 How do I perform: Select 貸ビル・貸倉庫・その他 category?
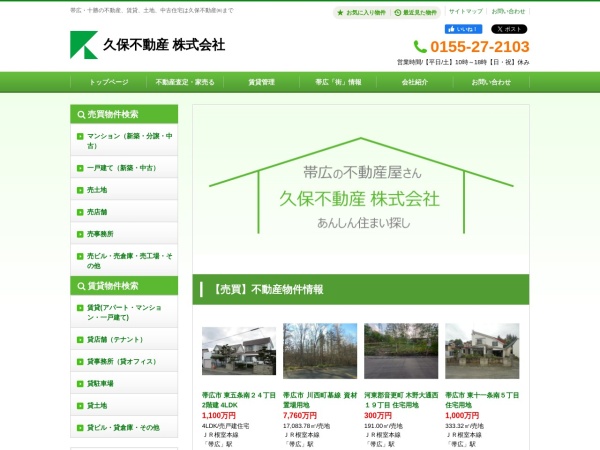pyautogui.click(x=124, y=427)
